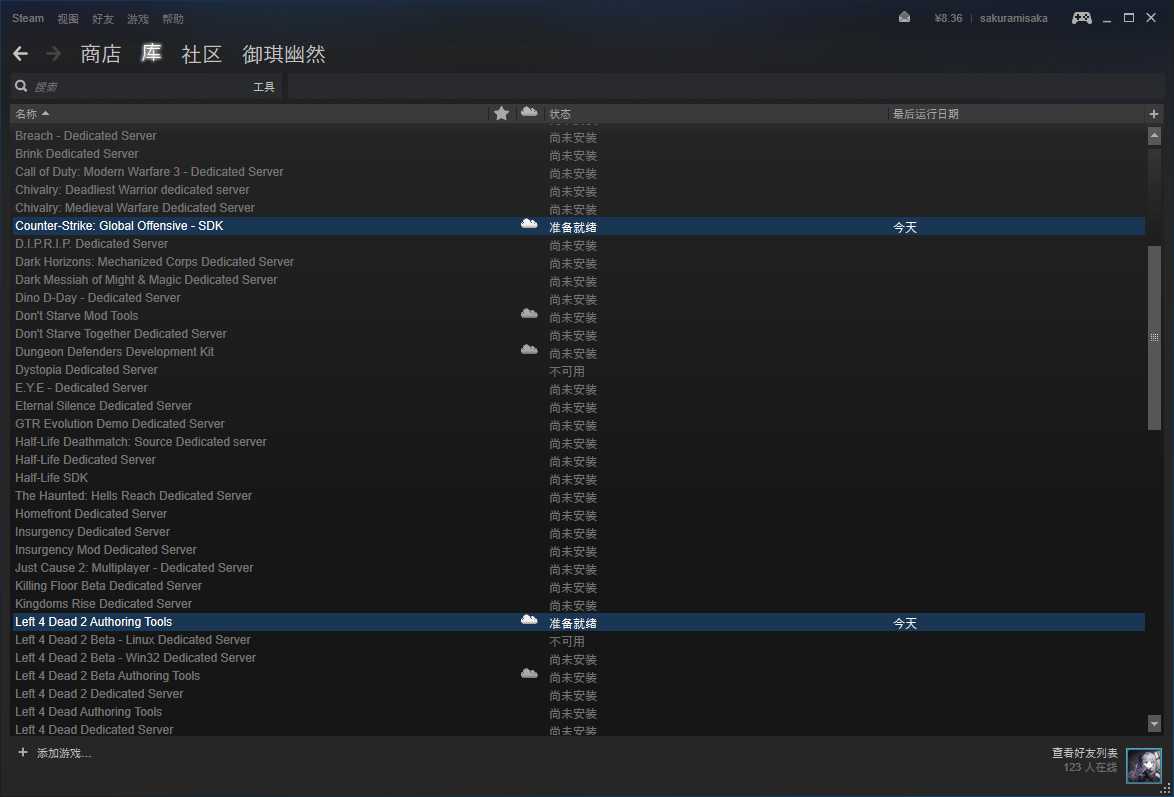
Task: Click cloud icon on Left 4 Dead 2 Authoring Tools
Action: click(529, 620)
